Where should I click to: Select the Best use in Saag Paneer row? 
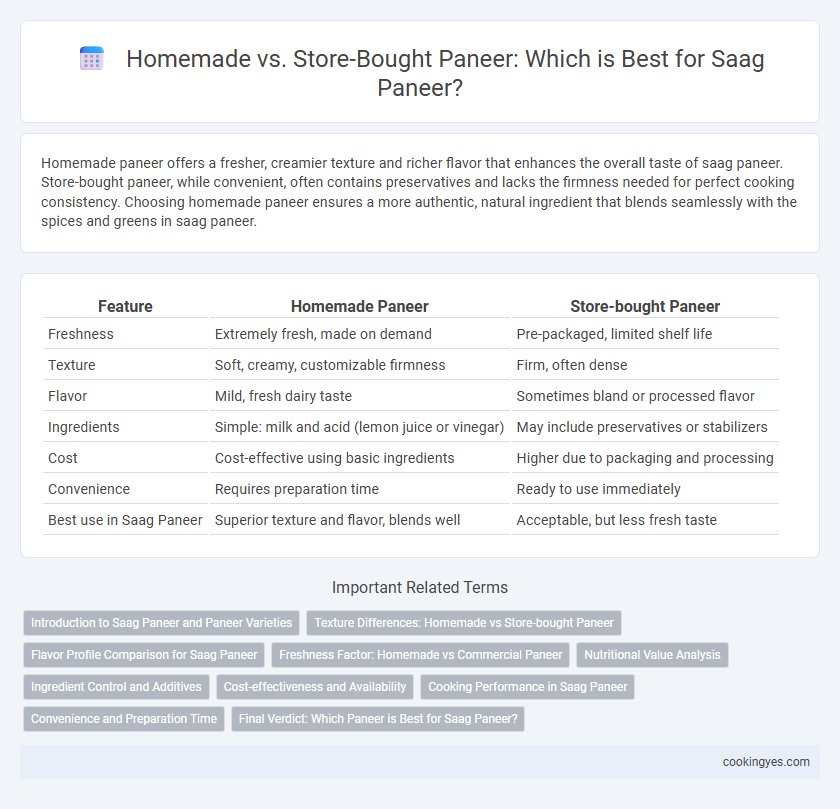(x=411, y=520)
